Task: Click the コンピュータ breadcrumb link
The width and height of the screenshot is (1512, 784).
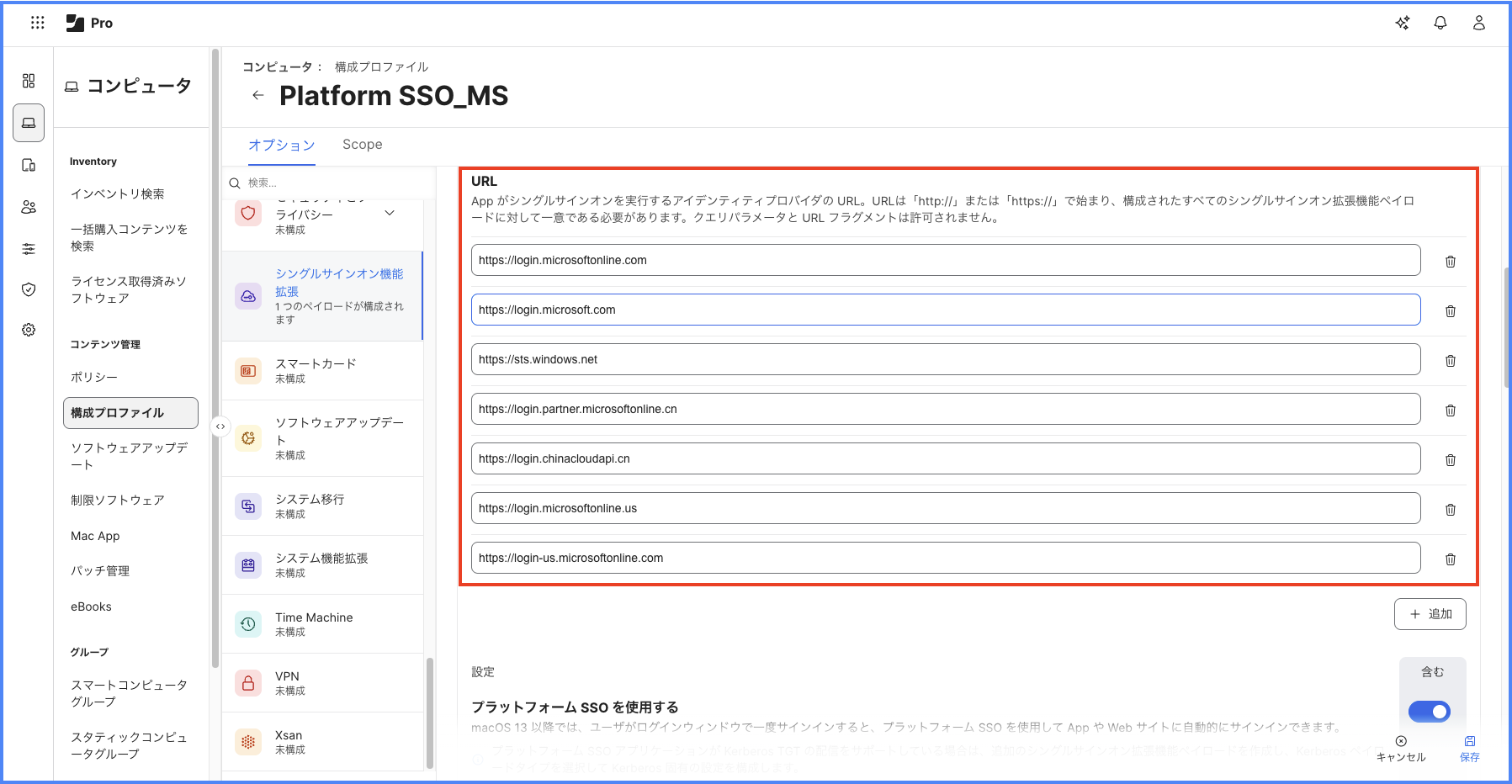Action: coord(277,66)
